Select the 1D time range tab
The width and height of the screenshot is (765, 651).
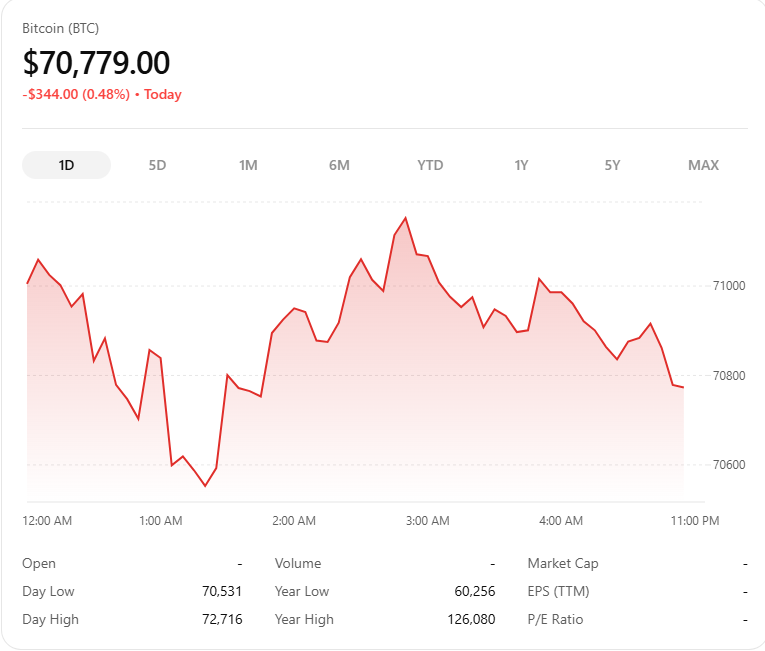[66, 165]
